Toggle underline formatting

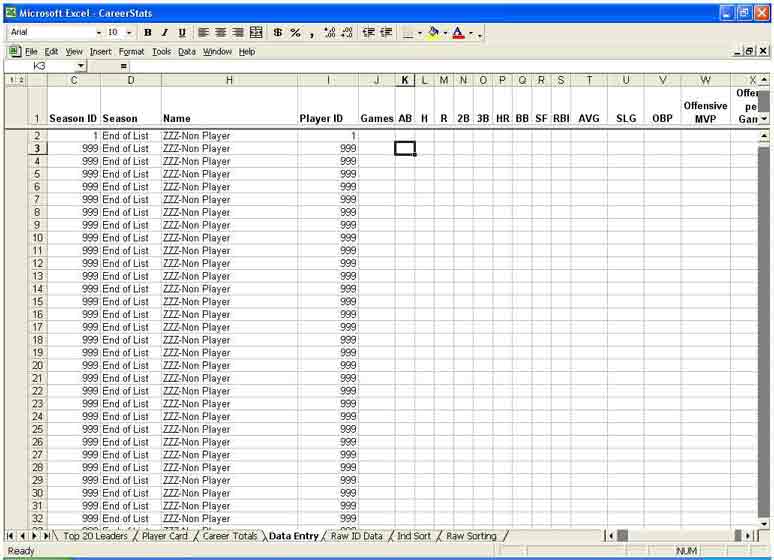point(182,33)
